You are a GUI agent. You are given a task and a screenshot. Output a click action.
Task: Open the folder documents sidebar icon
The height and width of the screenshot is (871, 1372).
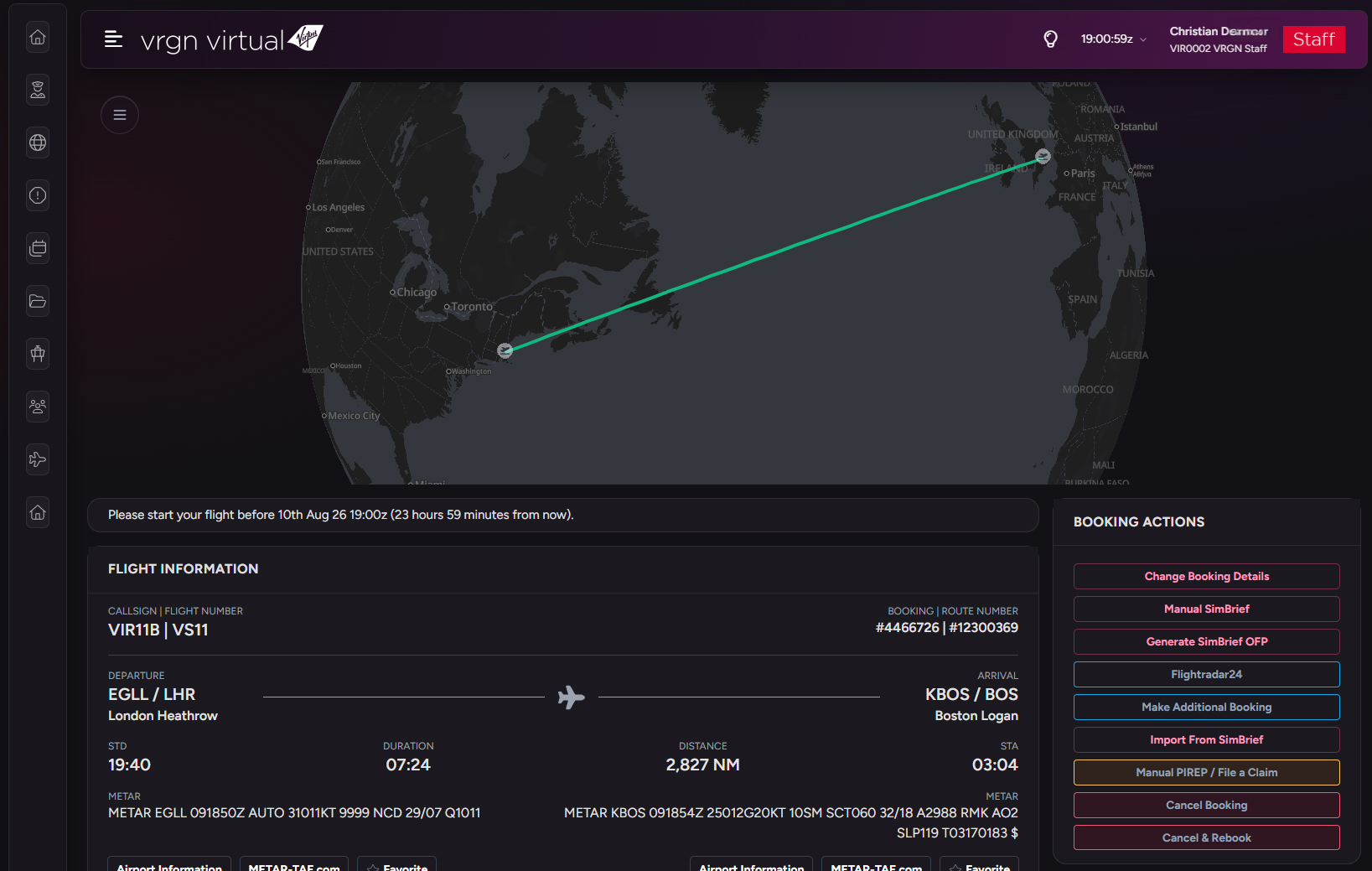[x=38, y=301]
